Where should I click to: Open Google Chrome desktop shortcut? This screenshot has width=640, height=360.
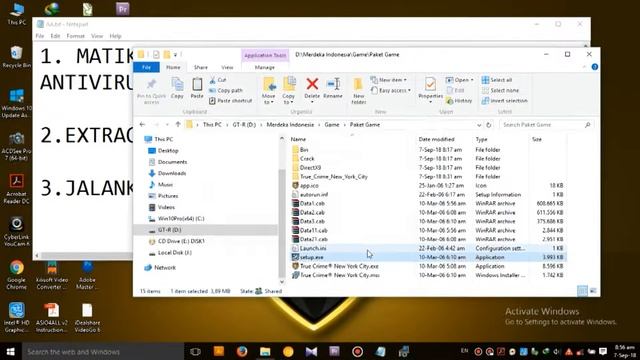pyautogui.click(x=16, y=275)
